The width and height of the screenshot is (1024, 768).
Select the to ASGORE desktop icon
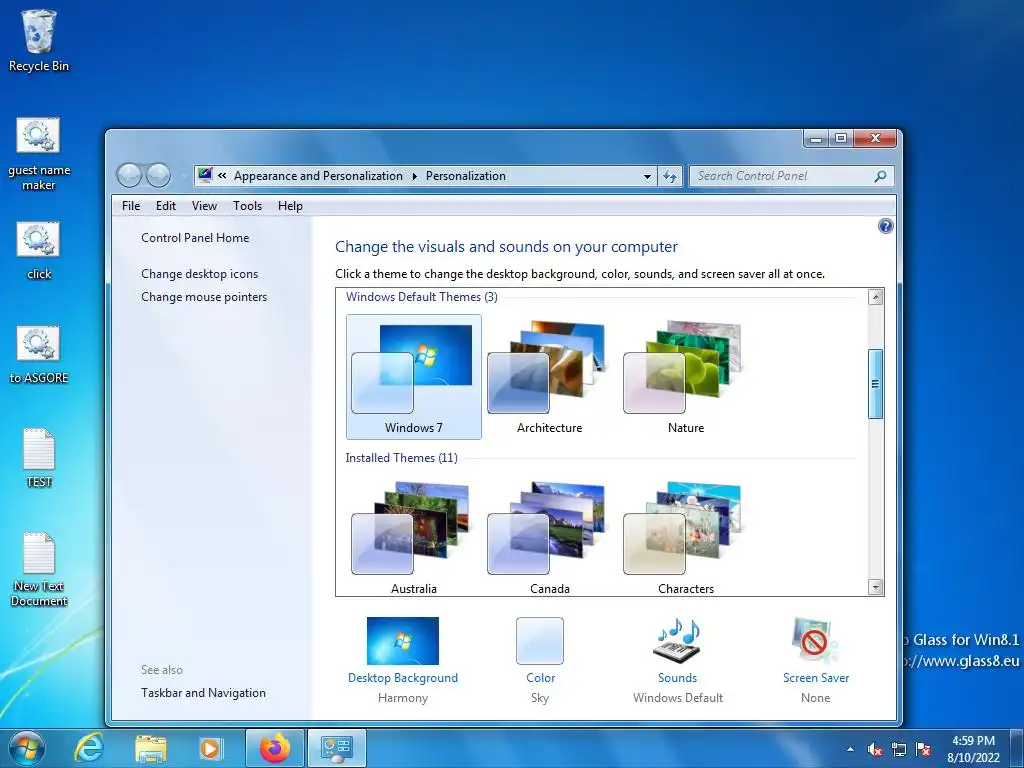[x=39, y=355]
